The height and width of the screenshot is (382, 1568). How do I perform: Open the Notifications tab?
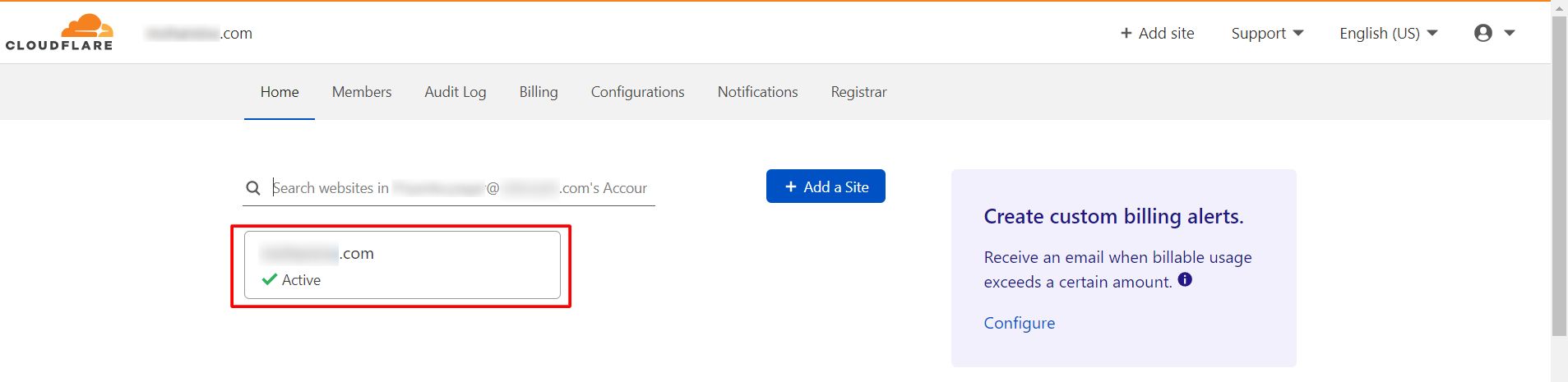757,92
